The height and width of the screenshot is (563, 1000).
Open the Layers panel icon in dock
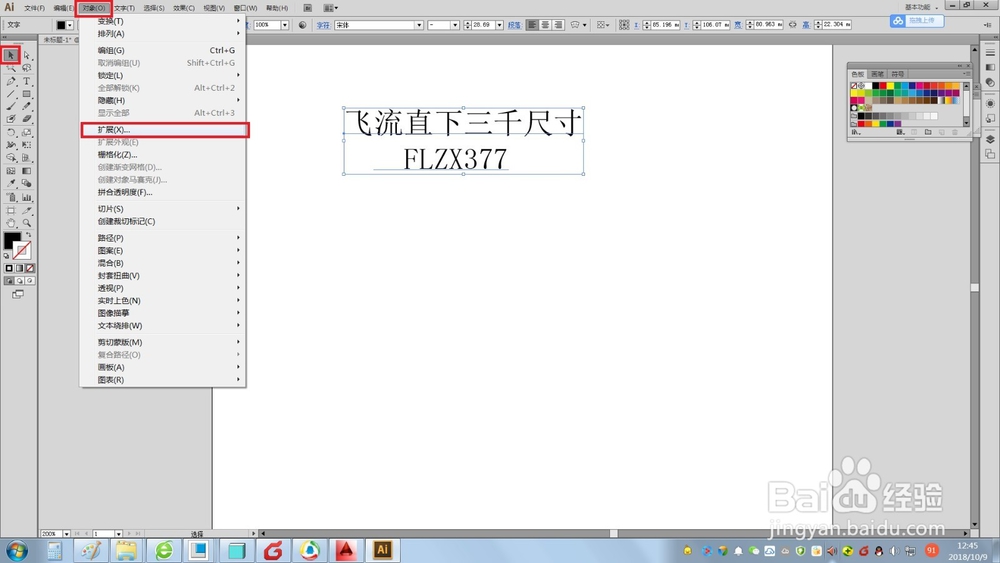pos(990,139)
